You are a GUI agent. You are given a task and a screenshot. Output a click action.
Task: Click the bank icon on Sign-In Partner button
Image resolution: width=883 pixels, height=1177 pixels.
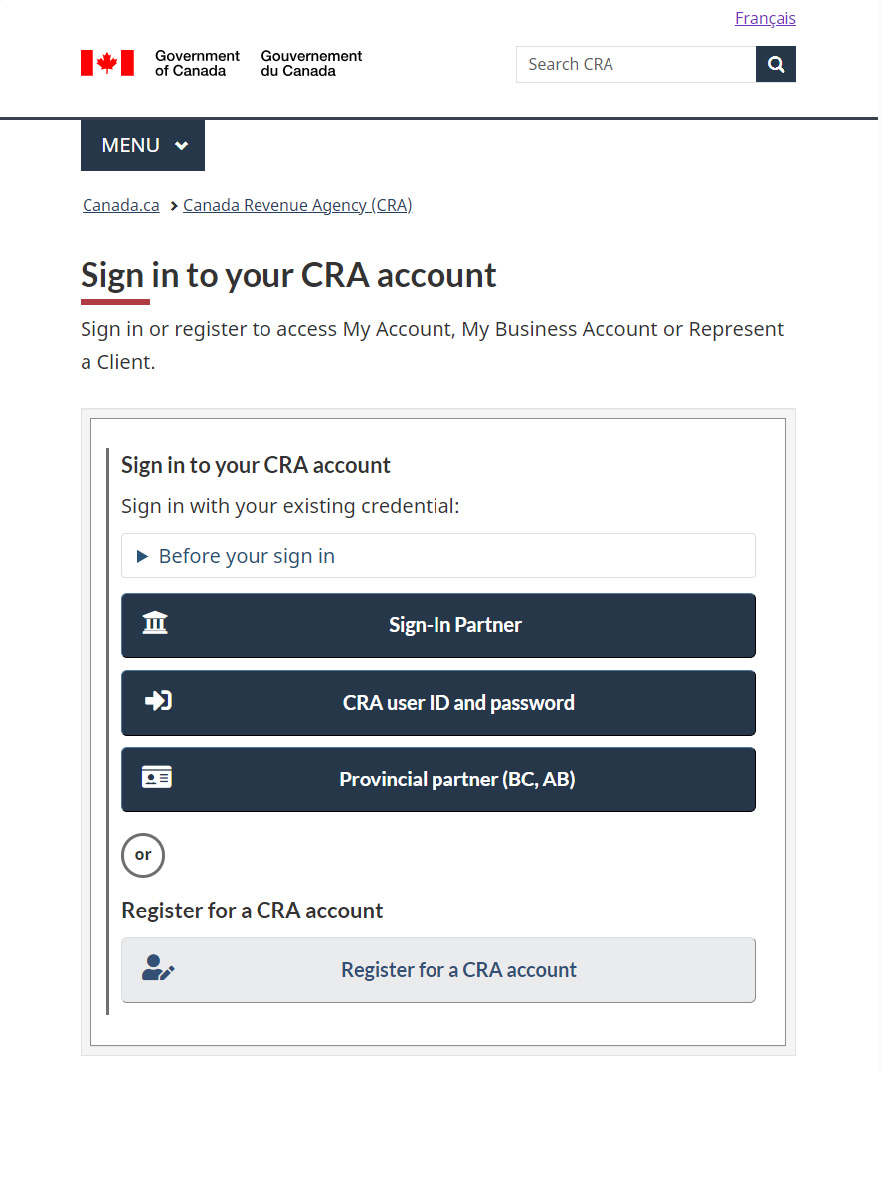[155, 622]
